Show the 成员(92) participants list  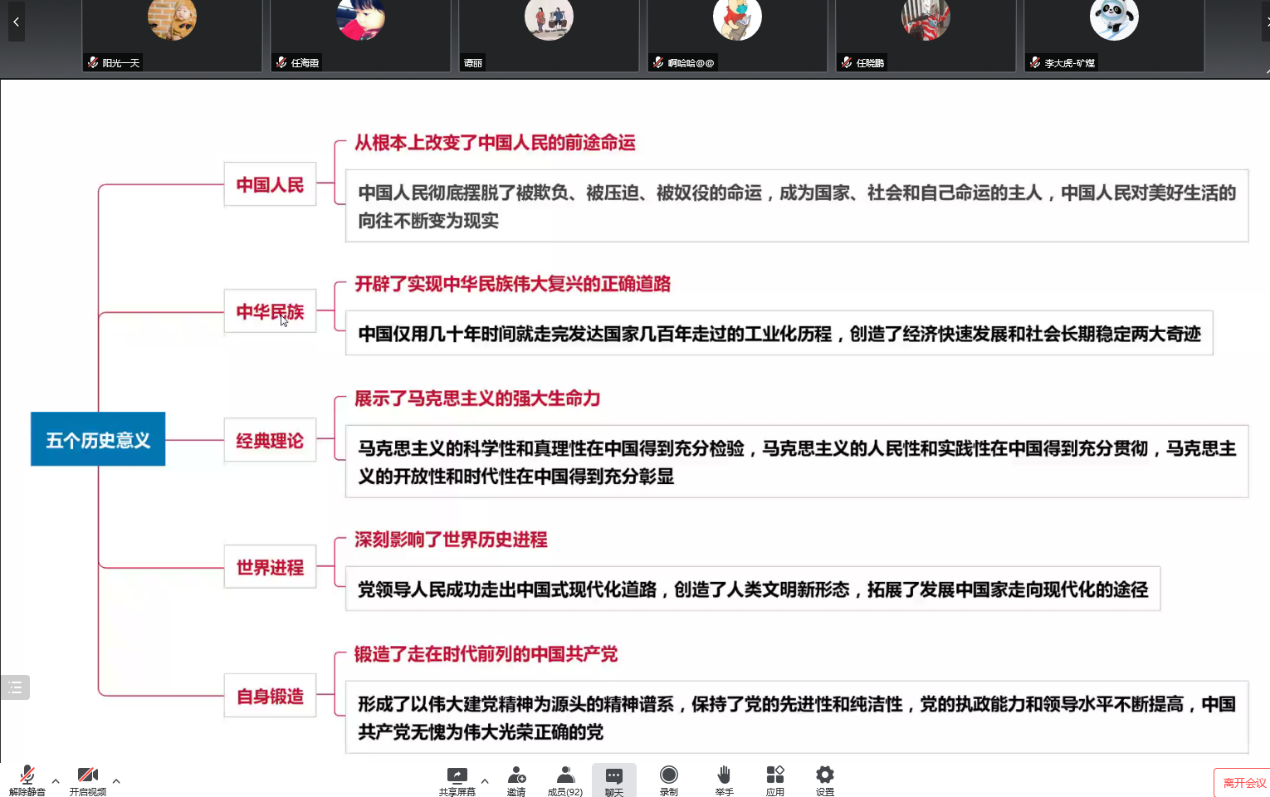point(565,780)
